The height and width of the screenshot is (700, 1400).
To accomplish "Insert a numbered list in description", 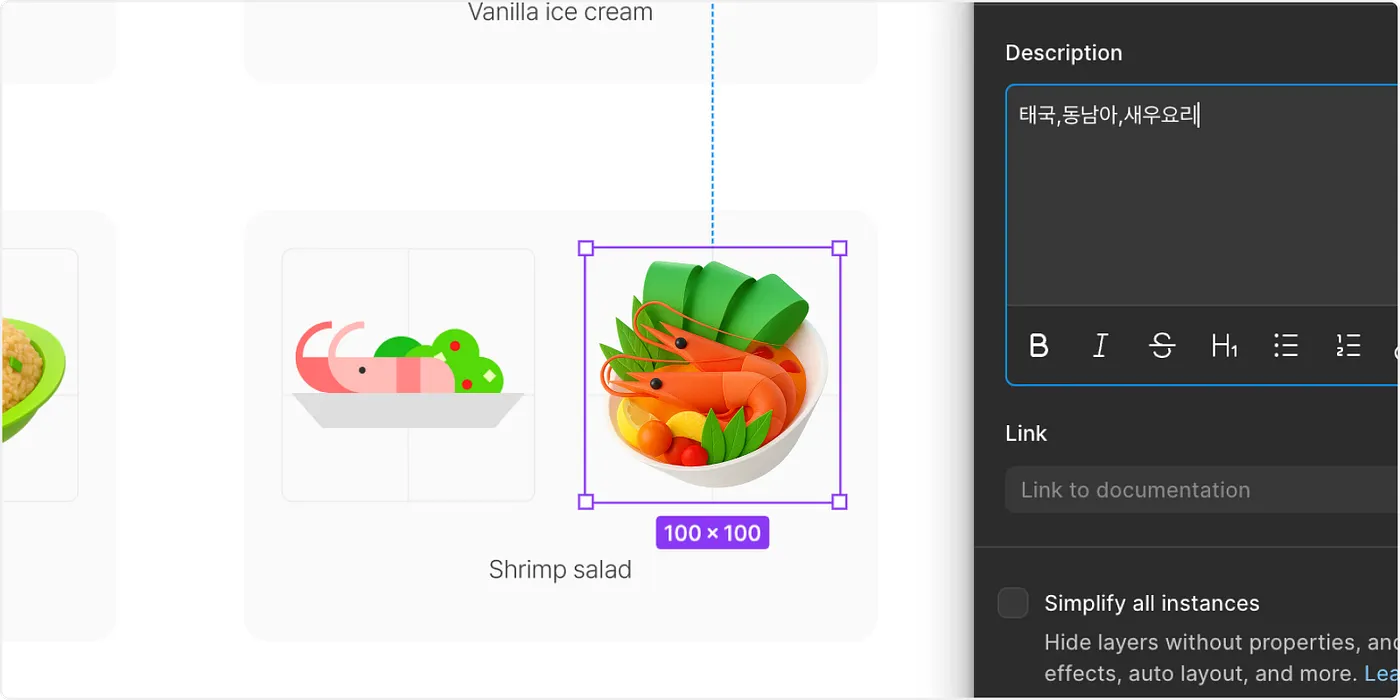I will (1348, 346).
